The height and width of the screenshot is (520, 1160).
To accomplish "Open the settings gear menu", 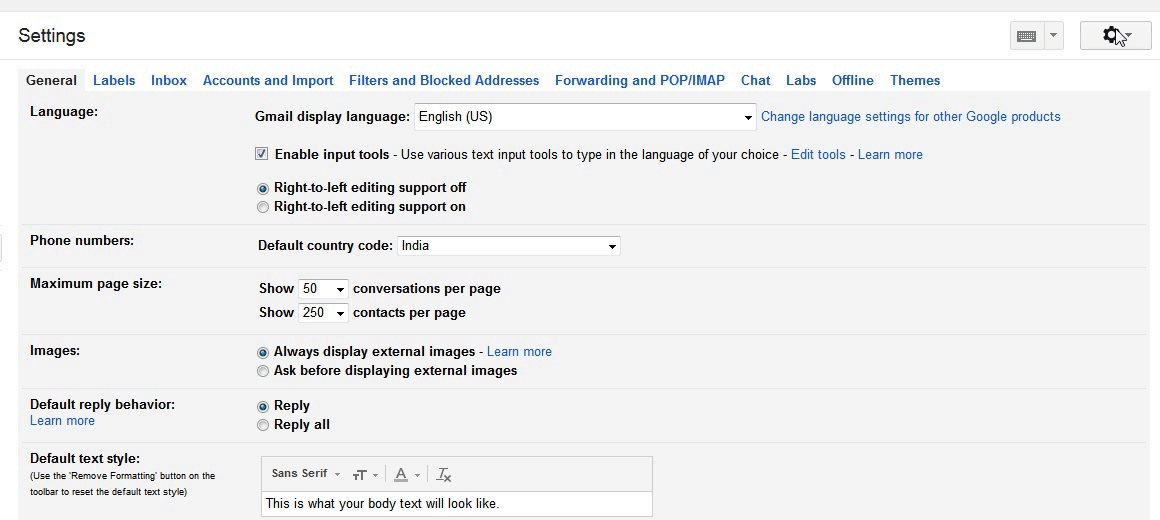I will pyautogui.click(x=1115, y=36).
